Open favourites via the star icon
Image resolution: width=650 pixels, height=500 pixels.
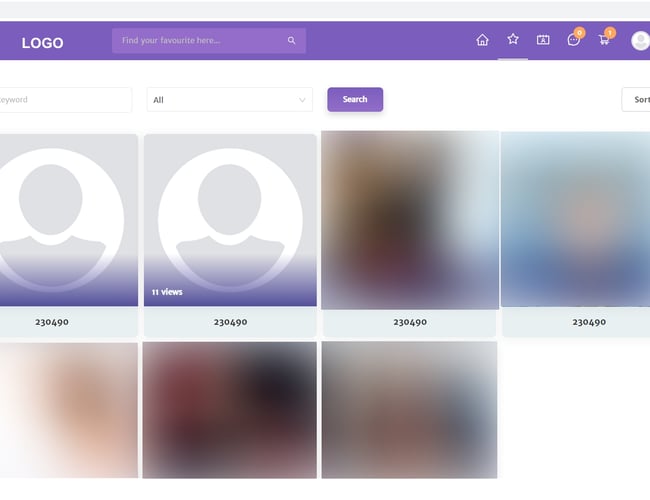tap(513, 39)
